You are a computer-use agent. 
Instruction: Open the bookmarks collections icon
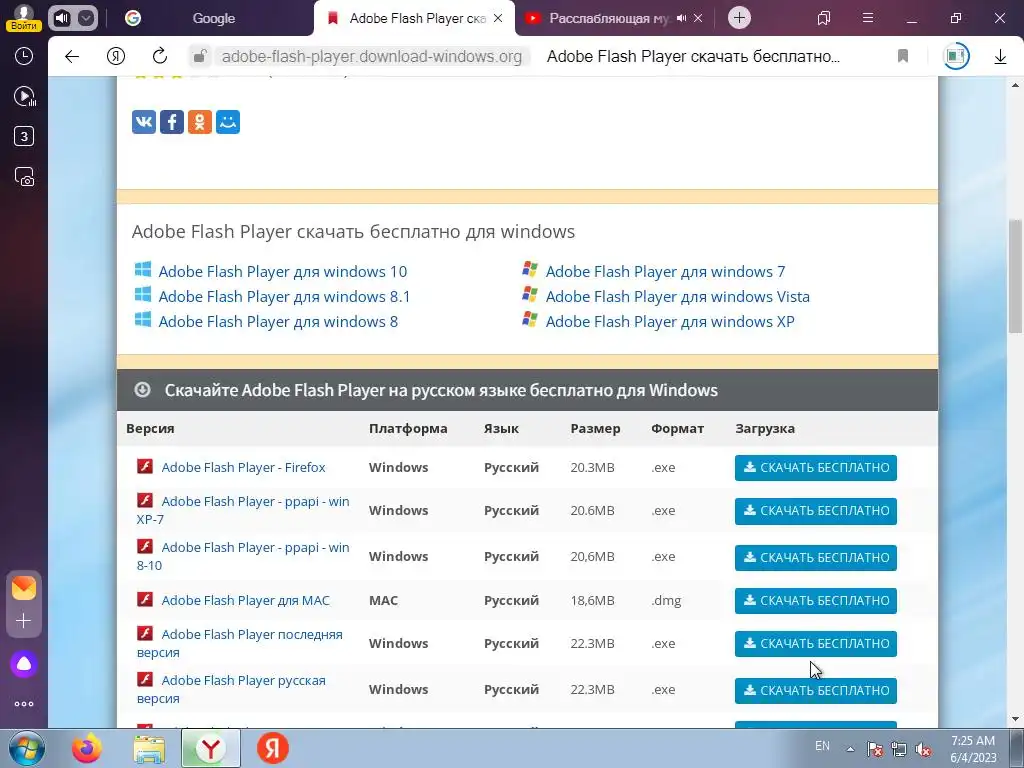click(x=824, y=18)
